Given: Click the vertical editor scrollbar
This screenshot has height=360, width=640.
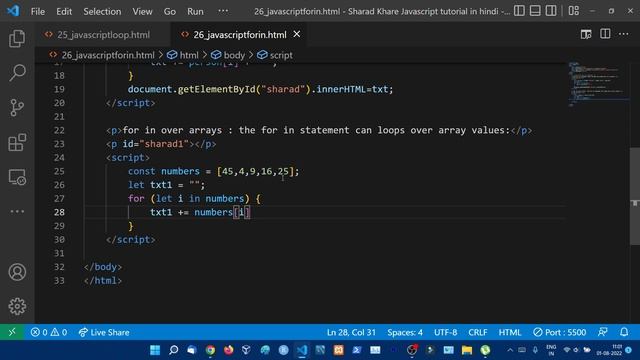Looking at the screenshot, I should click(635, 196).
